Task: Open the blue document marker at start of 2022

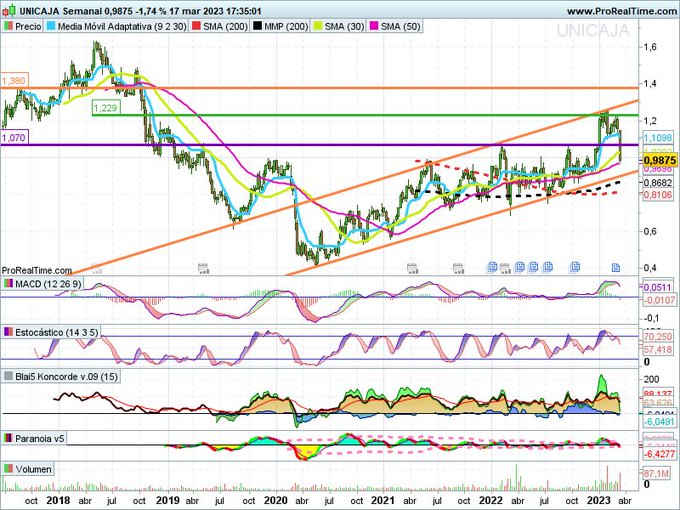Action: point(492,267)
